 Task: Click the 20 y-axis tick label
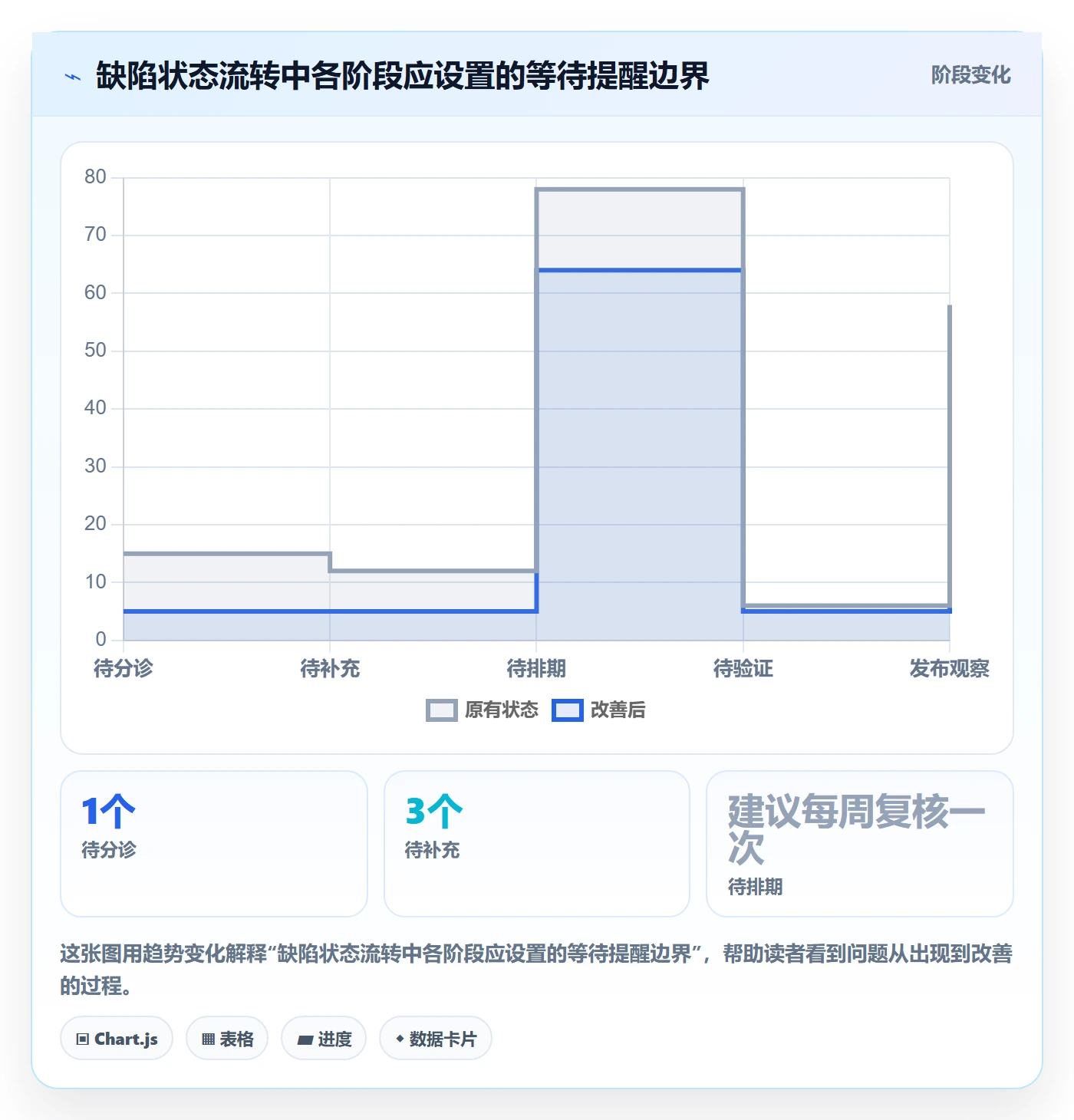[95, 524]
